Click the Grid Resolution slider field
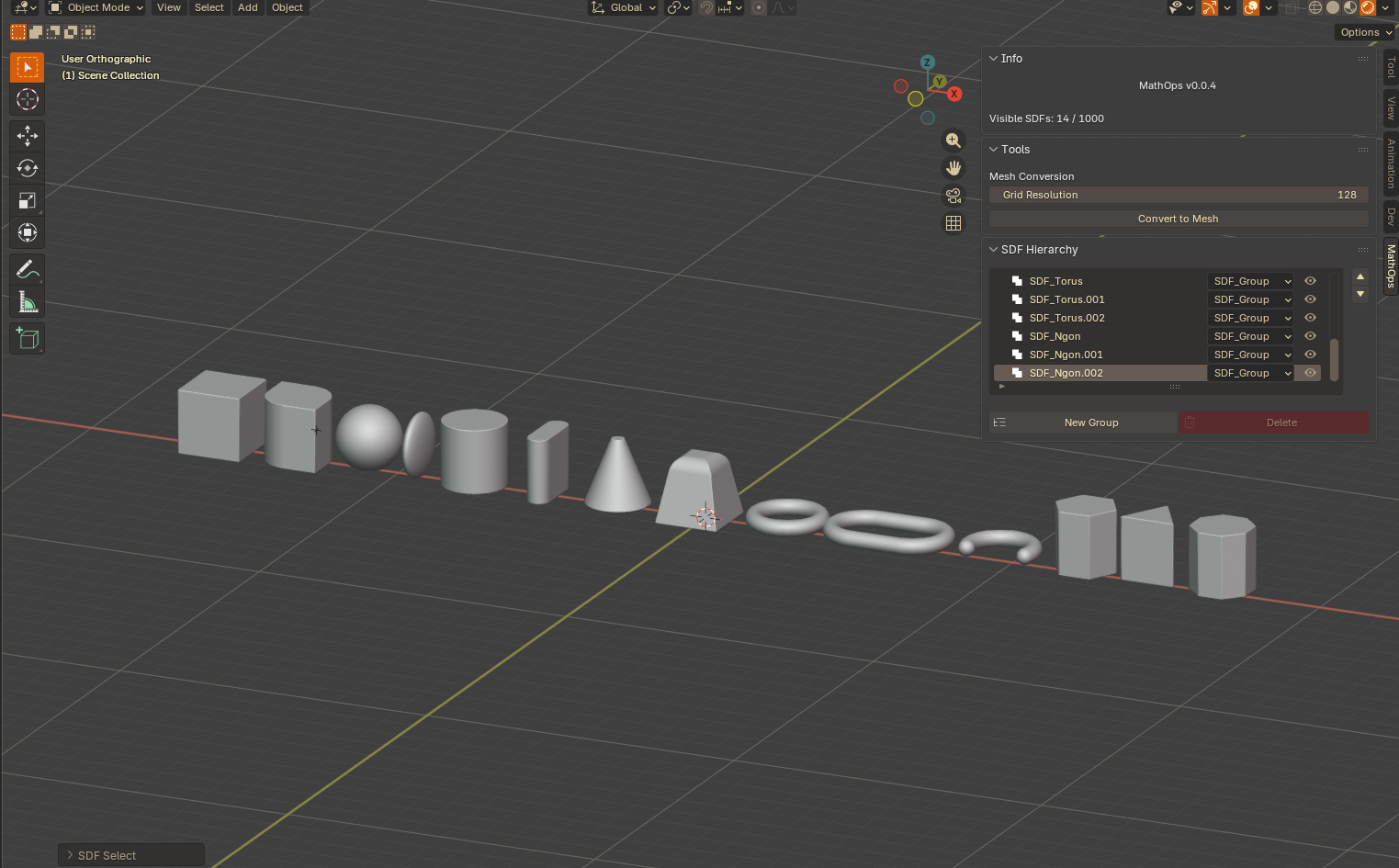The height and width of the screenshot is (868, 1399). click(x=1179, y=195)
